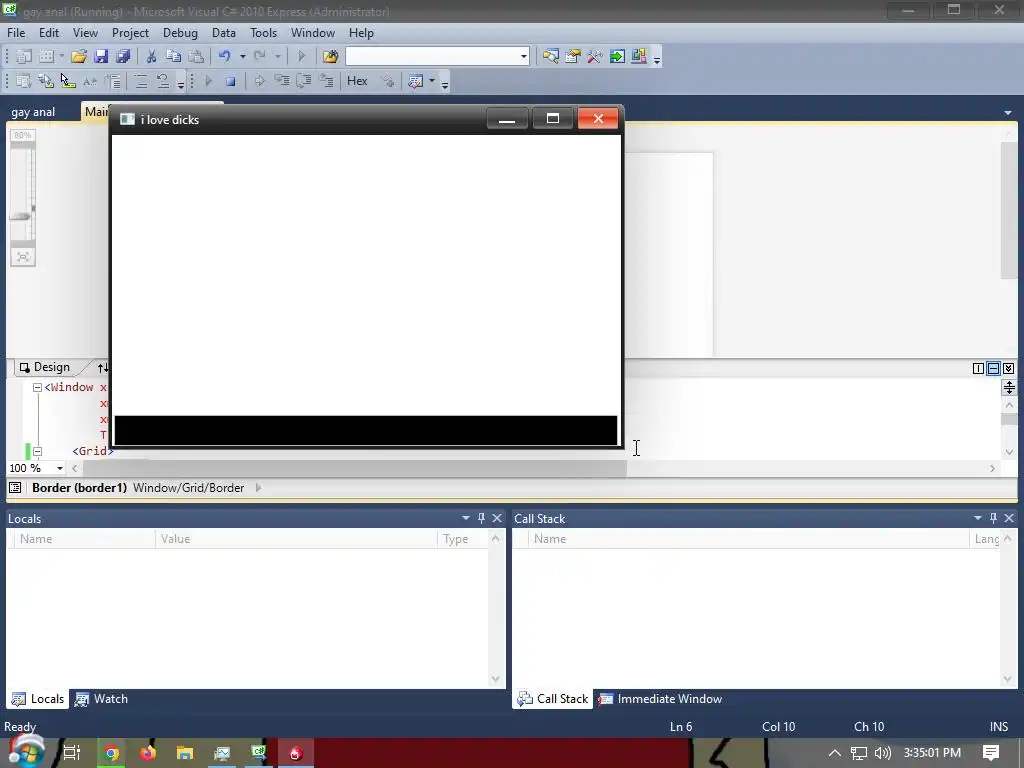Toggle the vertical split view button

pyautogui.click(x=978, y=368)
